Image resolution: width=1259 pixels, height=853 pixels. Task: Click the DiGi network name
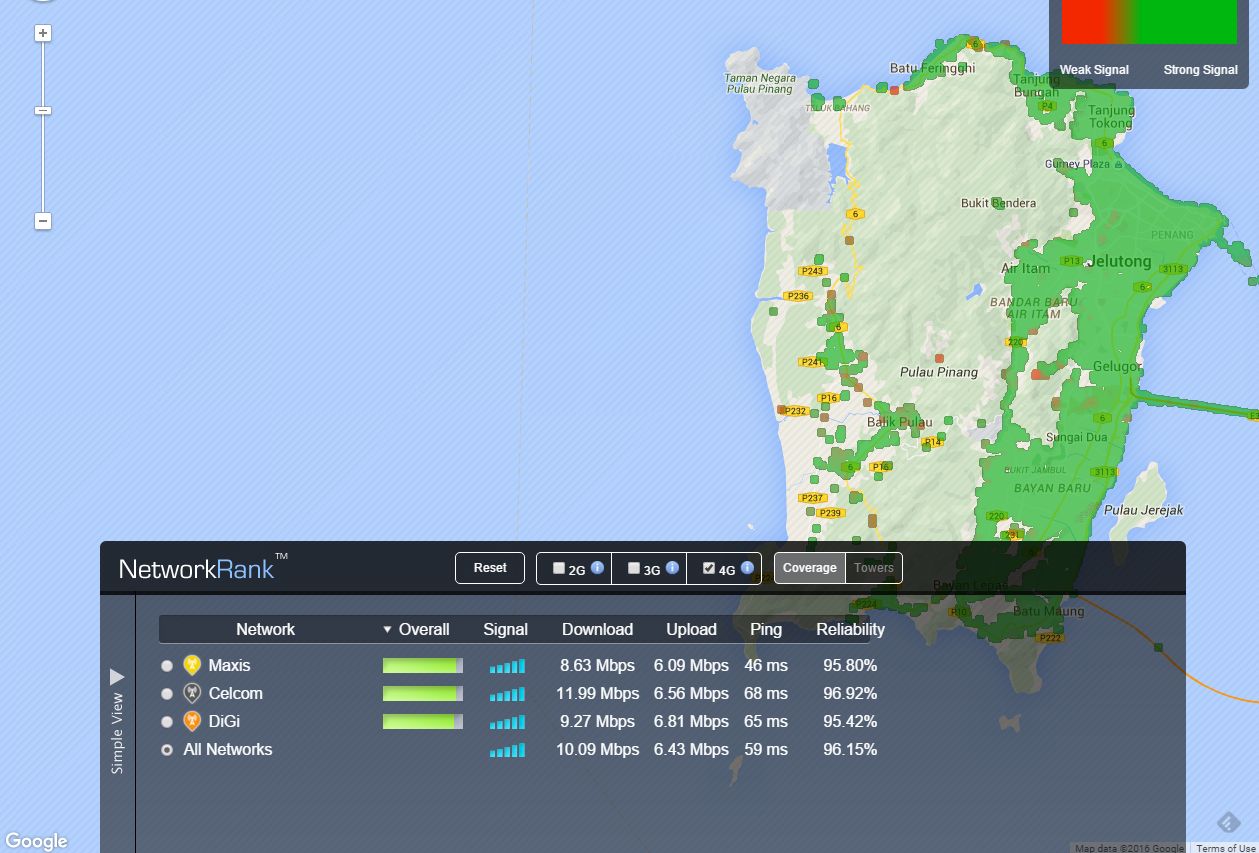point(224,721)
